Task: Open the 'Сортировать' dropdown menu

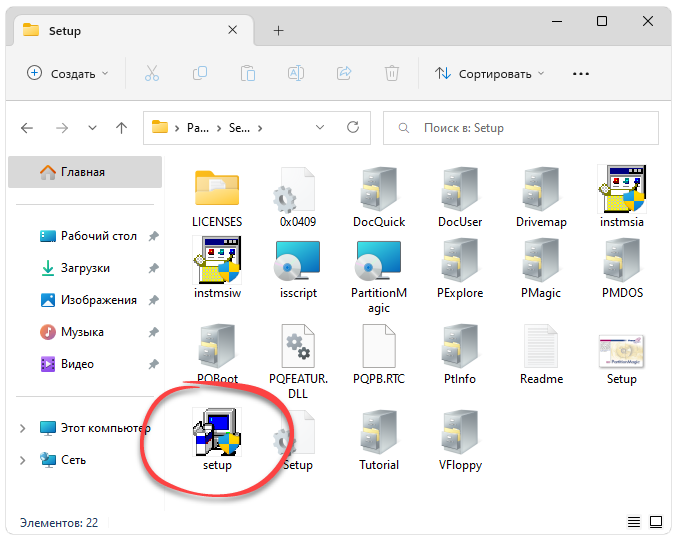Action: [490, 73]
